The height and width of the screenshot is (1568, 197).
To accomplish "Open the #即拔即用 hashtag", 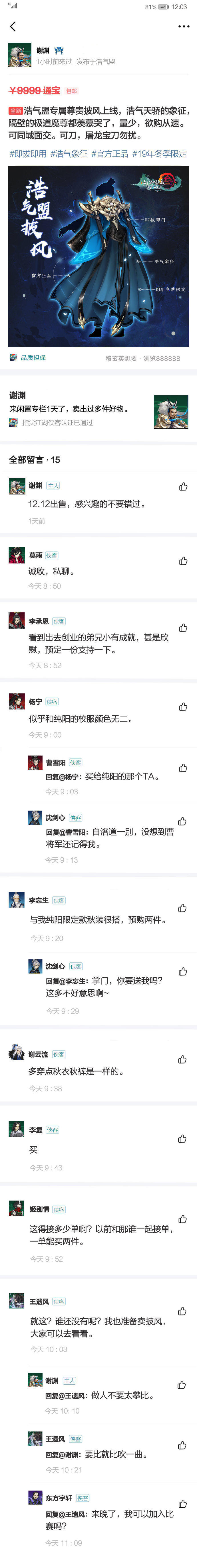I will 28,154.
